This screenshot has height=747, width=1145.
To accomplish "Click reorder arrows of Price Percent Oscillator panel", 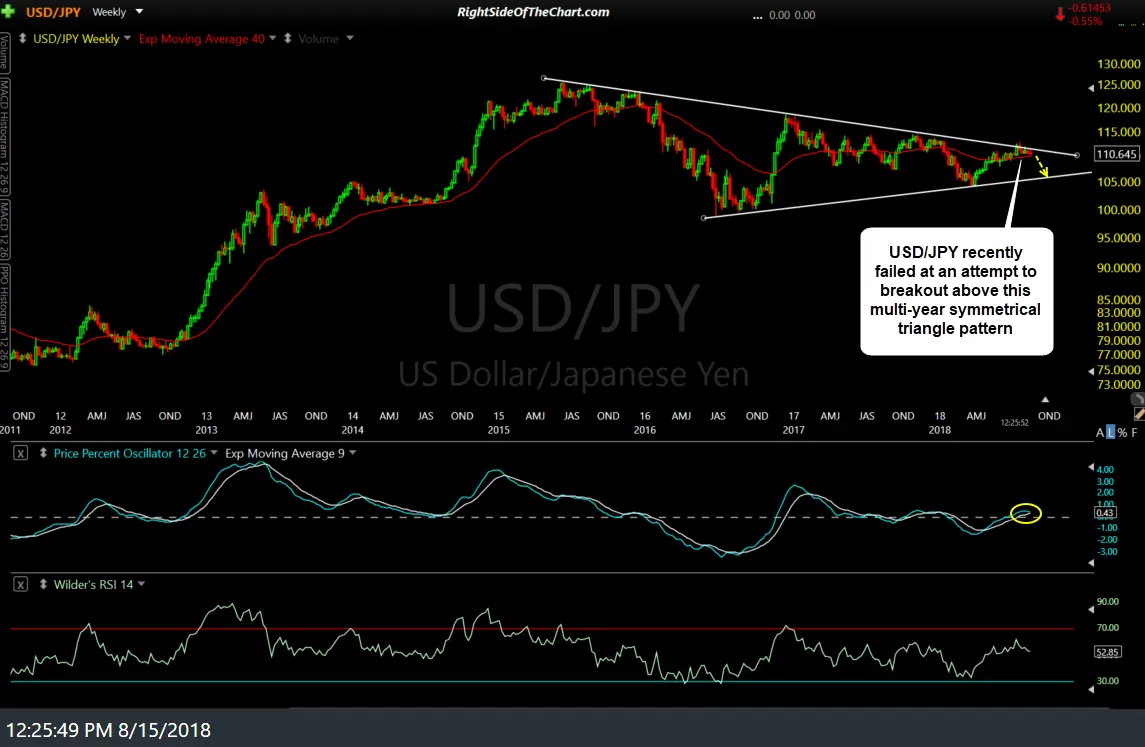I will point(43,453).
